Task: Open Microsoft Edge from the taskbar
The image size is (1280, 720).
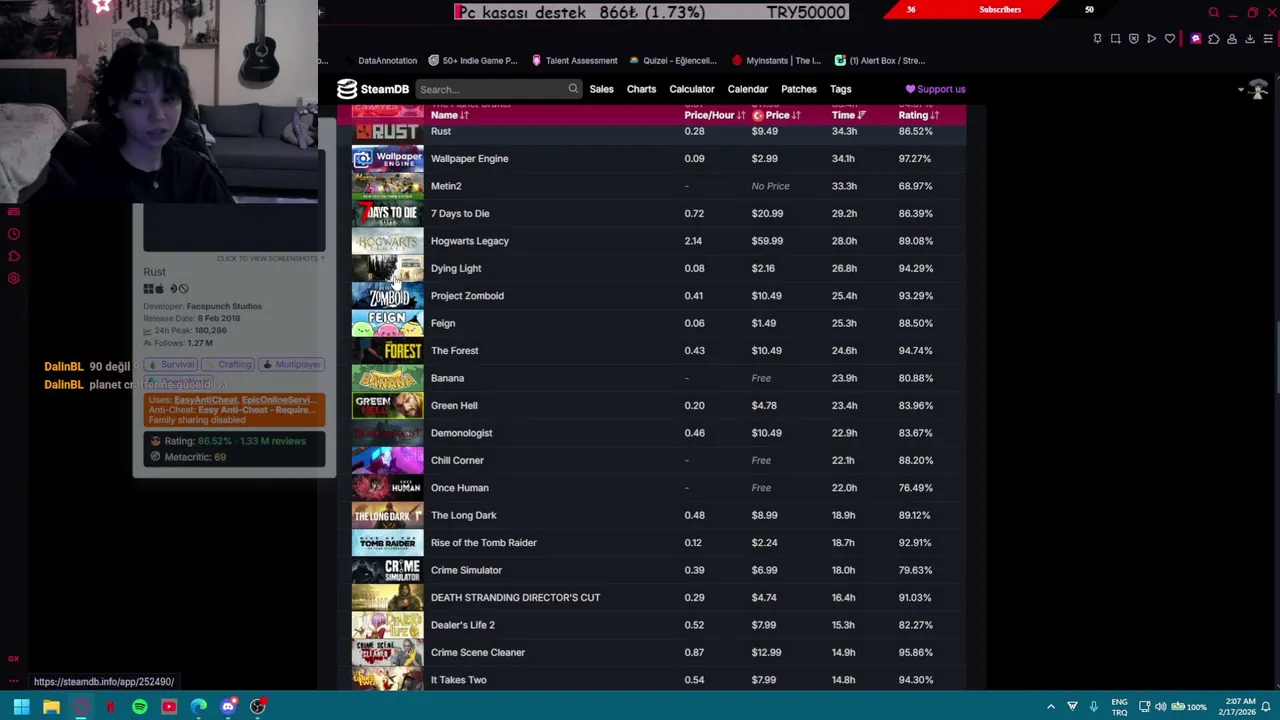Action: pos(198,707)
